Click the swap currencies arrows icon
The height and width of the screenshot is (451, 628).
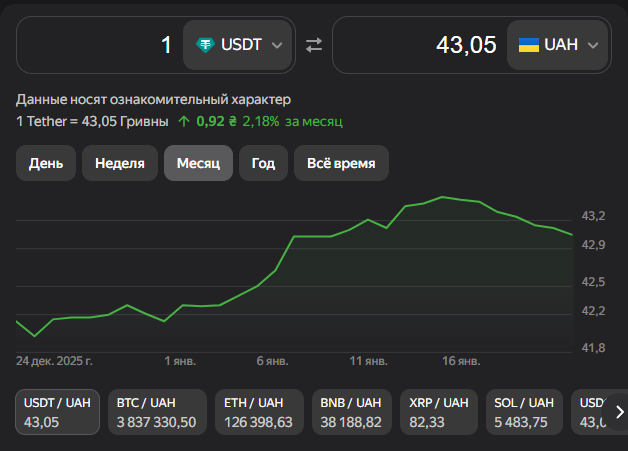pos(314,45)
